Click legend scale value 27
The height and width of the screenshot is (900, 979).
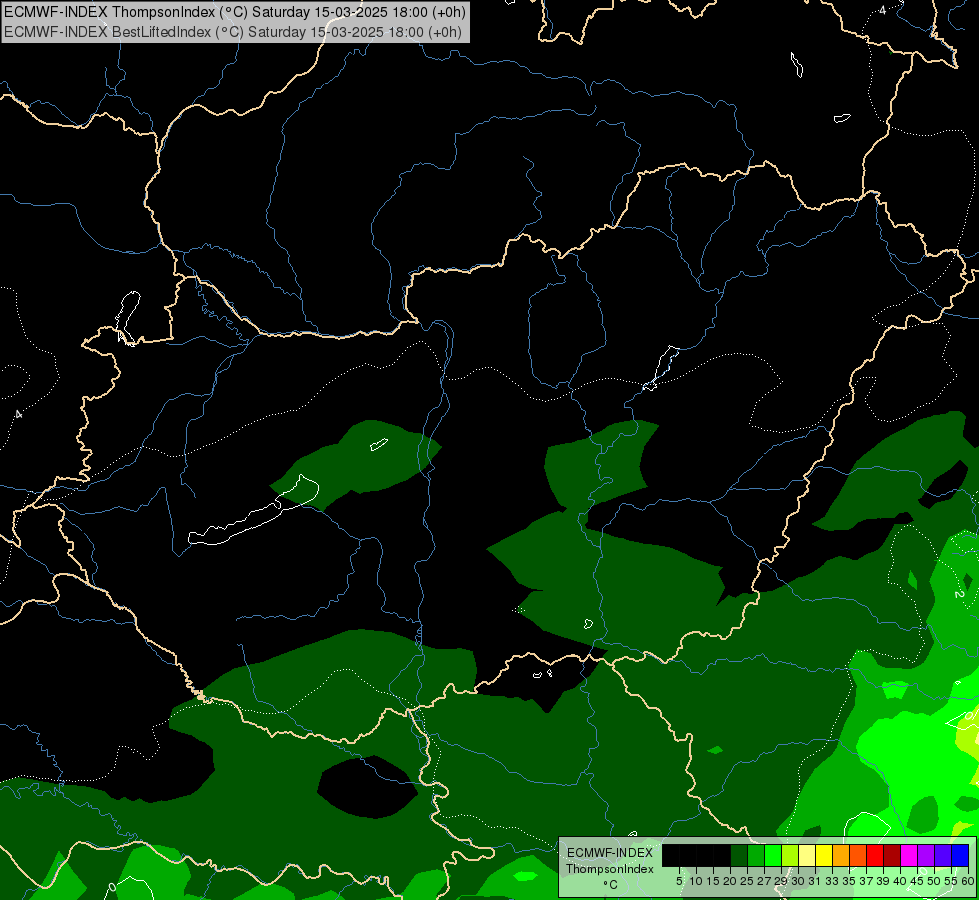pos(764,881)
